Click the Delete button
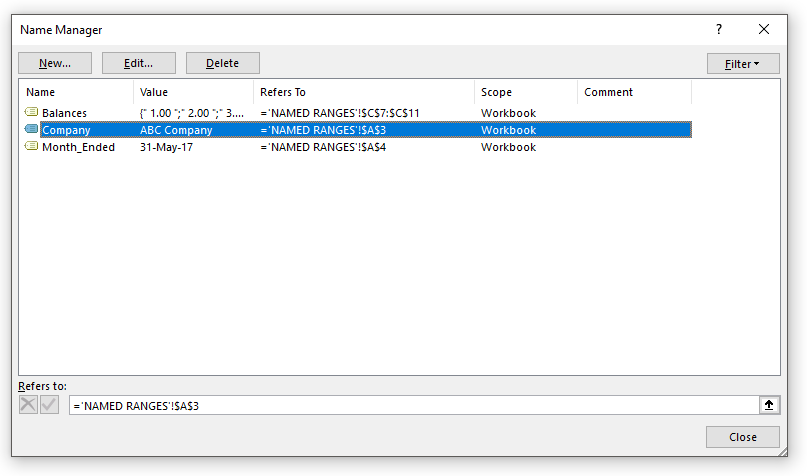 point(223,63)
